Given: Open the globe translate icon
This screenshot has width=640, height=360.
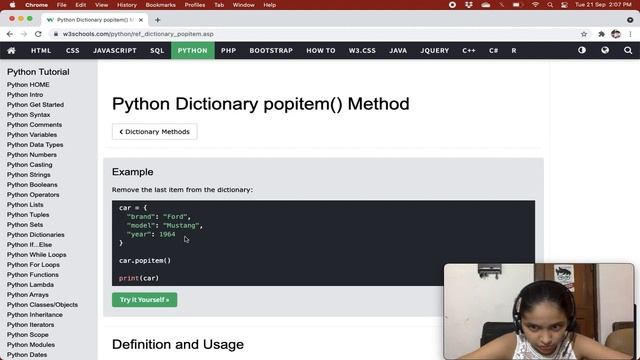Looking at the screenshot, I should click(x=605, y=50).
